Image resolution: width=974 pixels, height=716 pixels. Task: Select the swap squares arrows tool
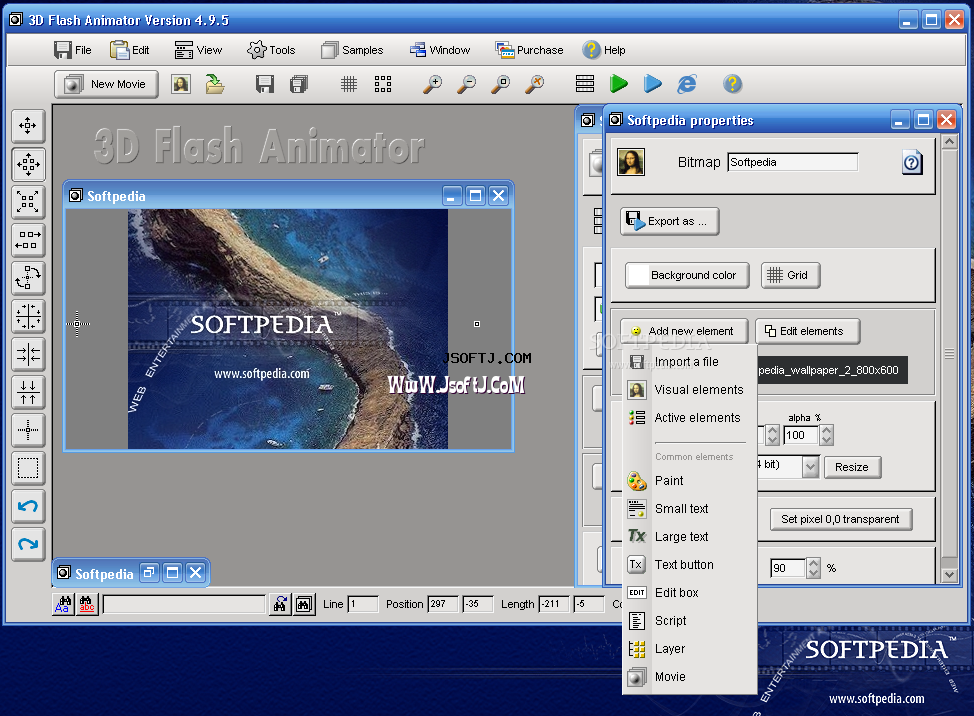point(28,240)
